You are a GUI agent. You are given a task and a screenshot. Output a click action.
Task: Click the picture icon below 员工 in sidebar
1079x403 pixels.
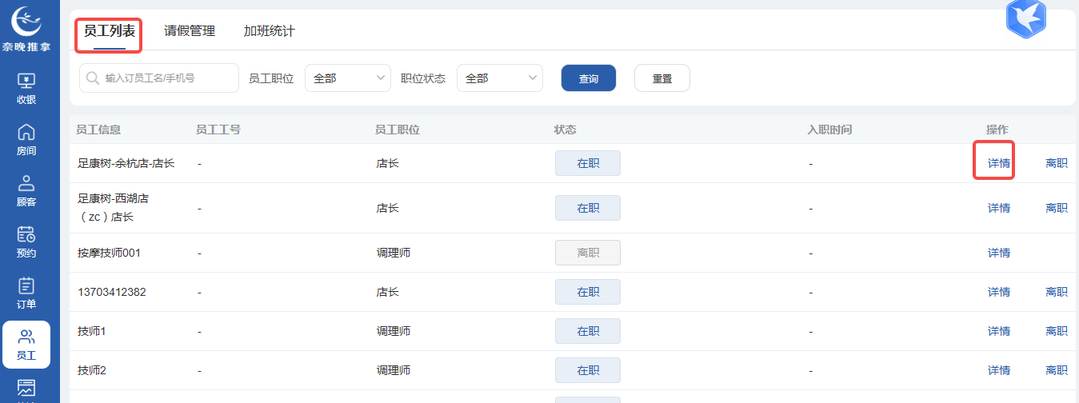tap(26, 389)
